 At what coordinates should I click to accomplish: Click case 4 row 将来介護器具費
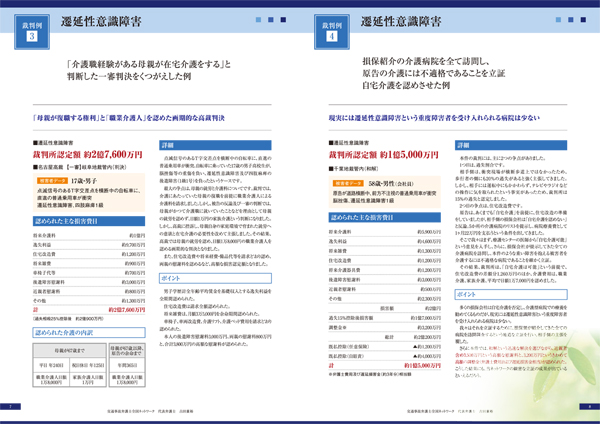click(385, 270)
